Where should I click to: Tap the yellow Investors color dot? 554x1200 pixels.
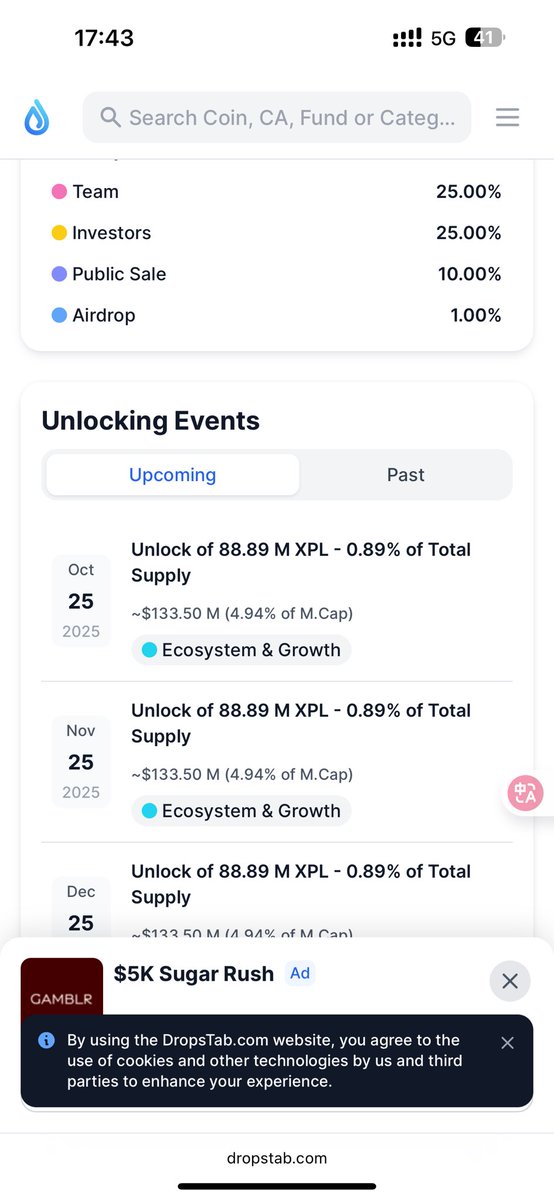(59, 233)
